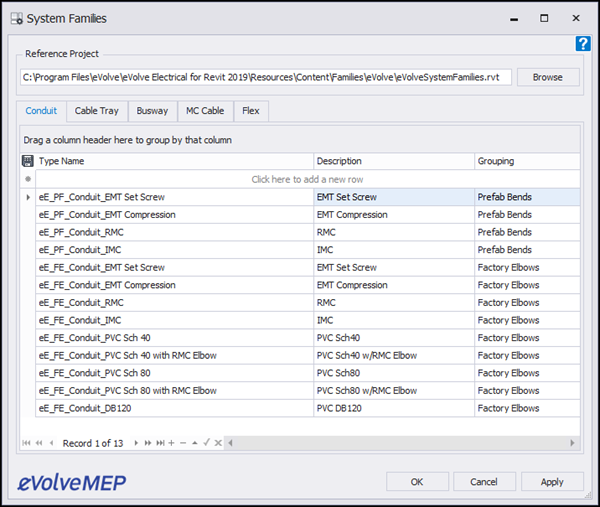Click Record 1 of 13 text
Screen dimensions: 600x507
pyautogui.click(x=93, y=443)
